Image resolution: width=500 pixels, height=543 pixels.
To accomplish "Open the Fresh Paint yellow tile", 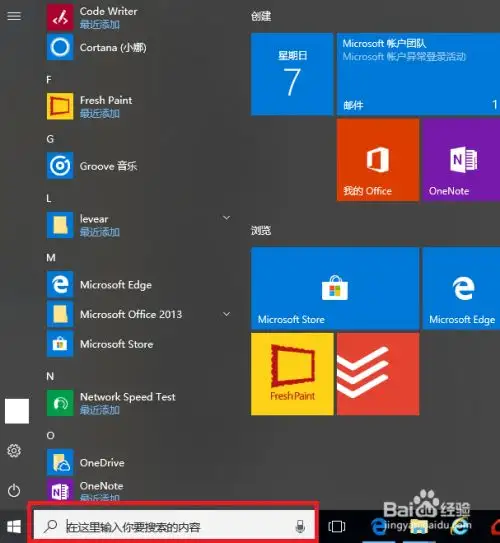I will tap(292, 374).
